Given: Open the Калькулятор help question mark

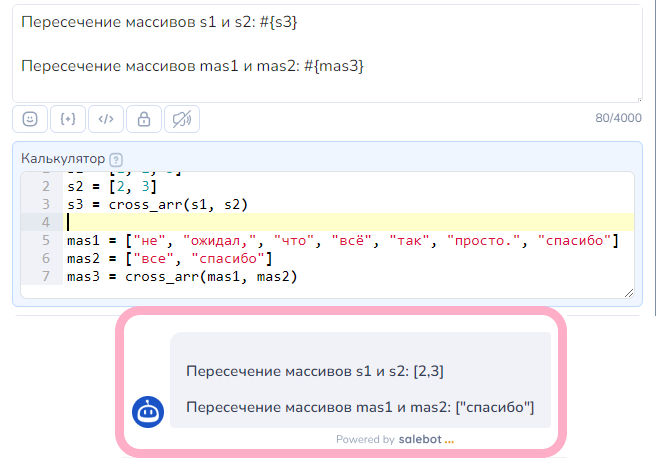Looking at the screenshot, I should 116,159.
